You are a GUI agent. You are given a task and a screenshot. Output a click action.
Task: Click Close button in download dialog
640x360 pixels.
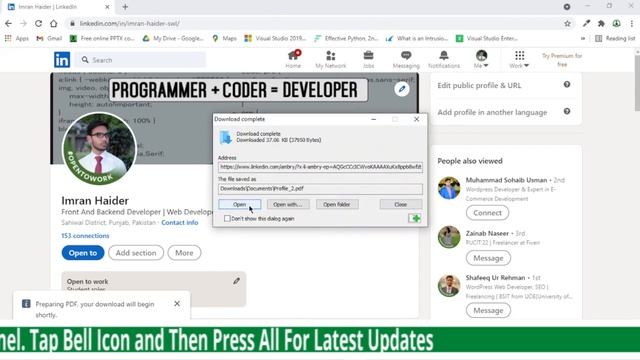(401, 204)
